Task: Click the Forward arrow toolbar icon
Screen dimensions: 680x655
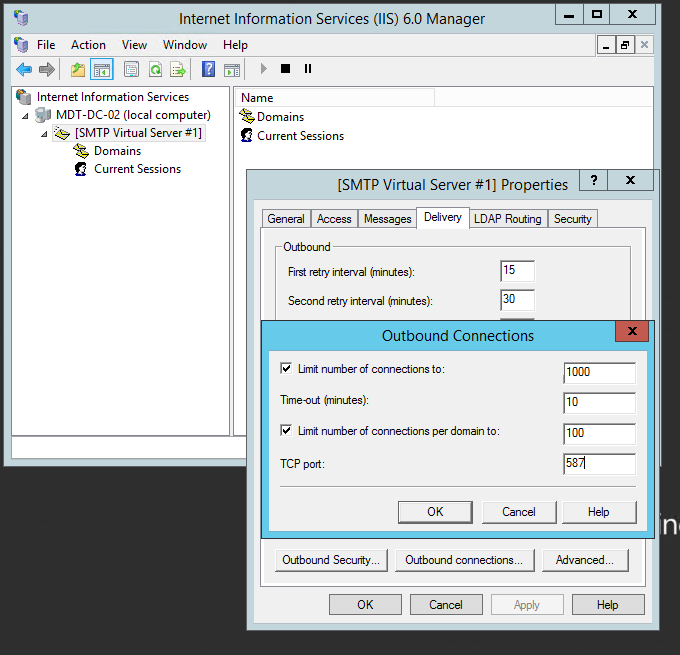Action: coord(47,69)
